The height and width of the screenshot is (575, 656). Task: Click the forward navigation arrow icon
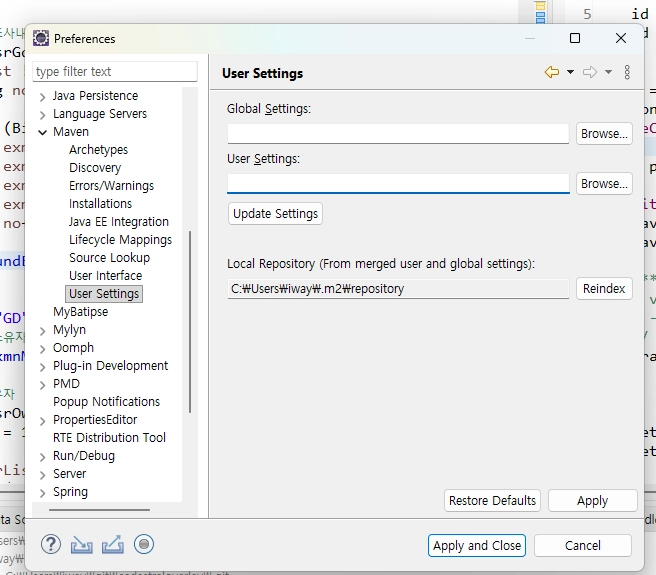click(x=590, y=72)
